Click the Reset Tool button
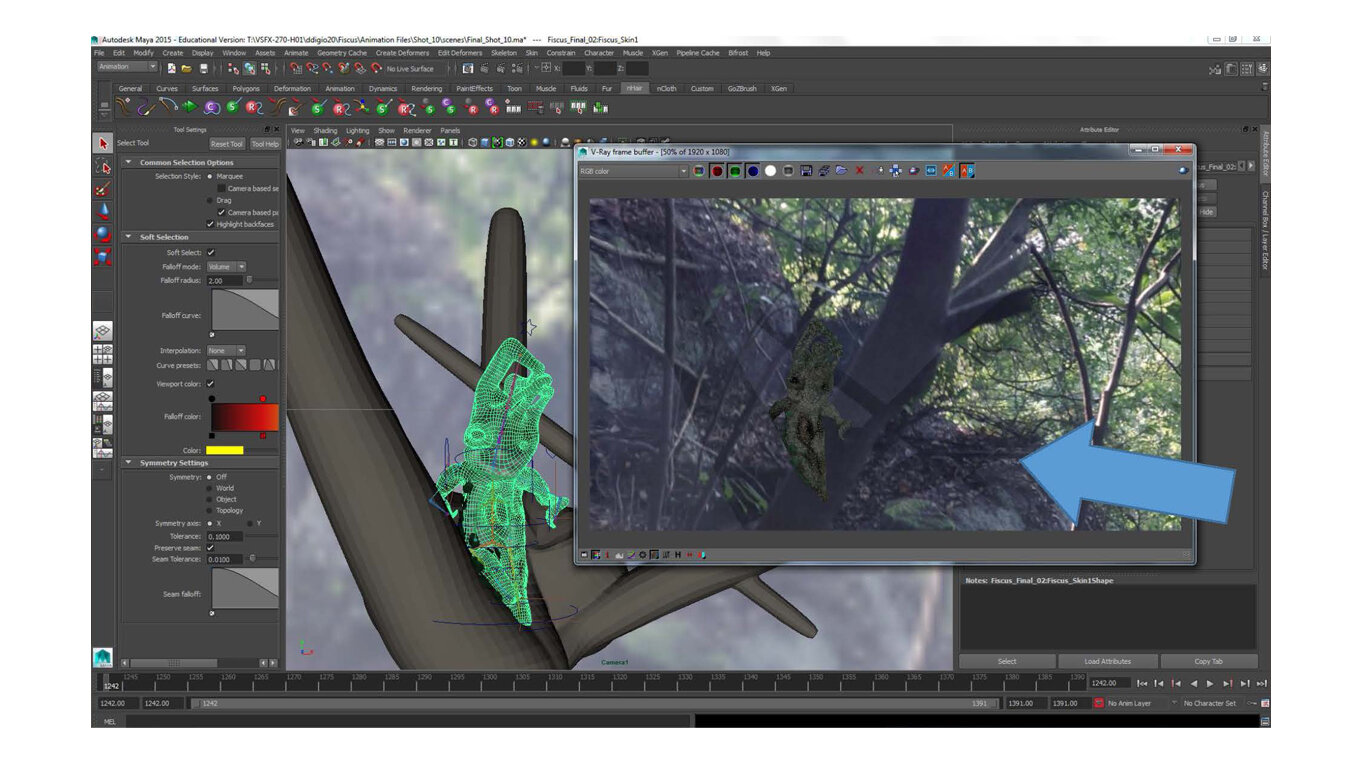1366x768 pixels. click(227, 144)
